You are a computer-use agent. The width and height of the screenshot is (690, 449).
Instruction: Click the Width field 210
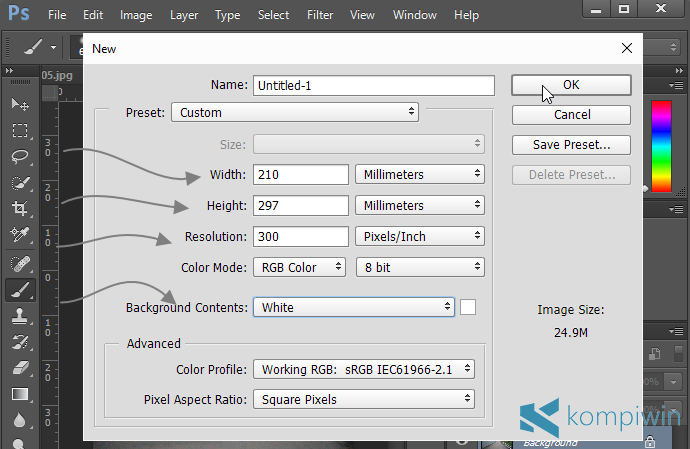[x=301, y=174]
